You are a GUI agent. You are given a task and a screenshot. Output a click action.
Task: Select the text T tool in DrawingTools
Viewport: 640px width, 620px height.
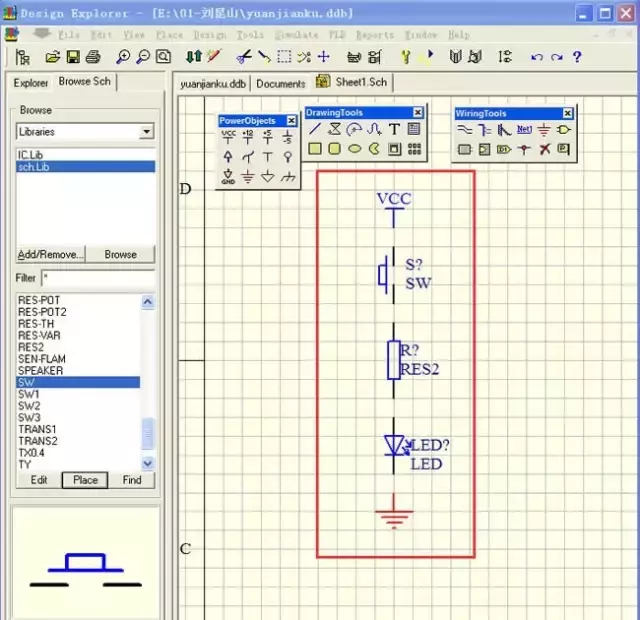pos(394,129)
